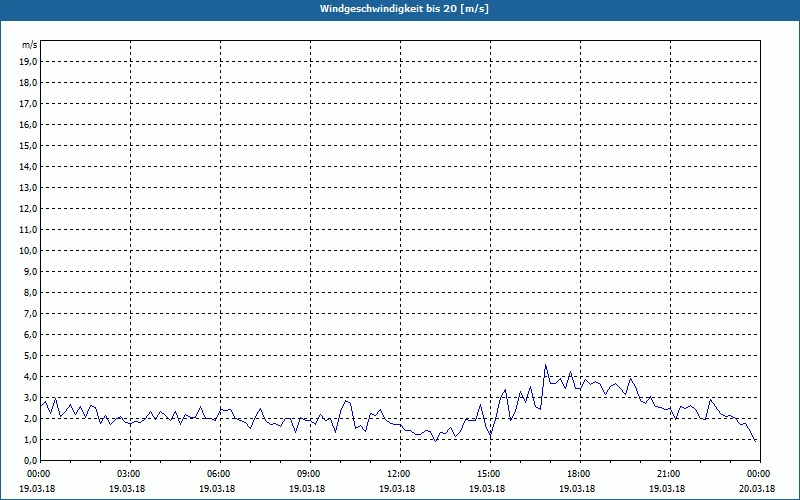The height and width of the screenshot is (500, 800).
Task: Choose the '9,0' y-axis value
Action: pyautogui.click(x=30, y=271)
